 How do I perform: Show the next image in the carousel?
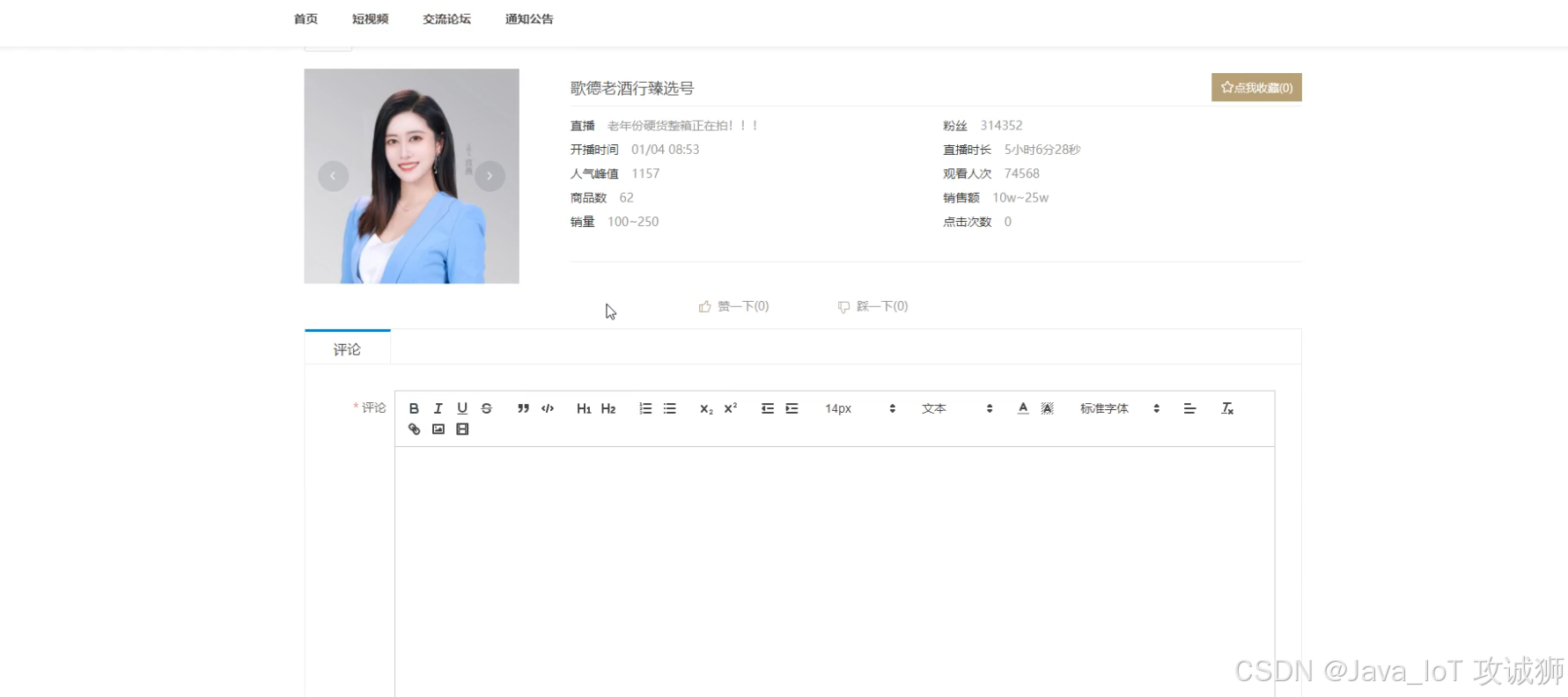coord(490,176)
